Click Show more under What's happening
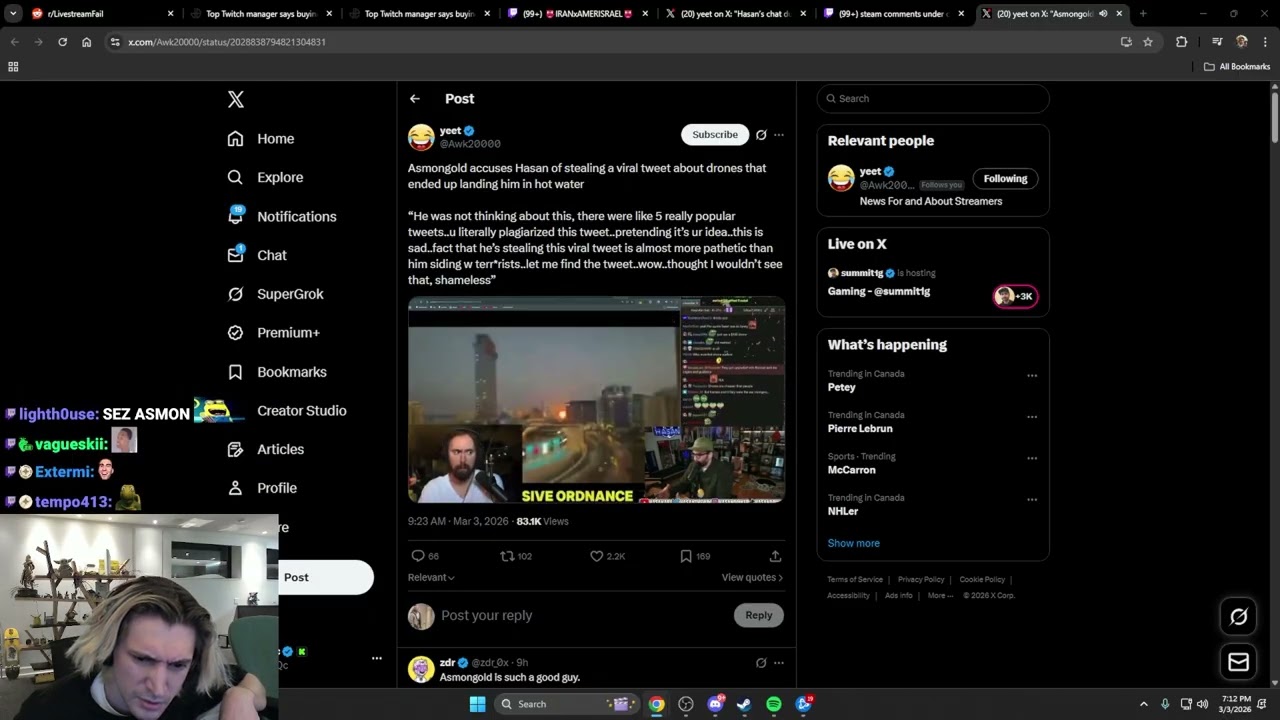Viewport: 1280px width, 720px height. point(854,543)
